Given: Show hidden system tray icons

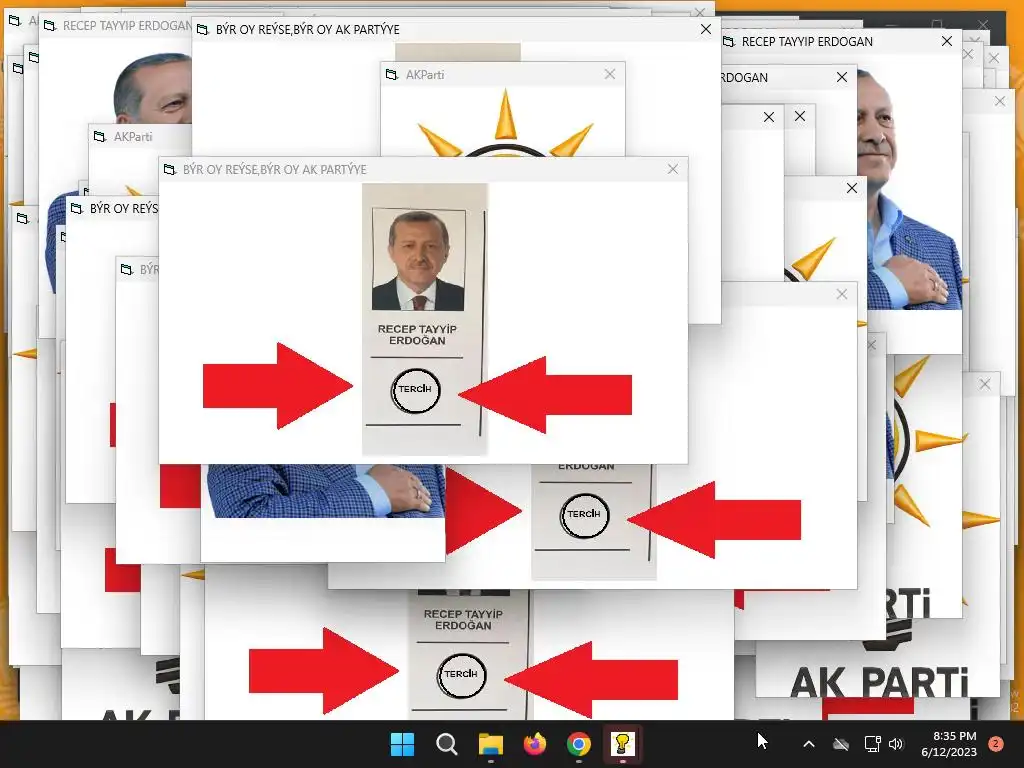Looking at the screenshot, I should pyautogui.click(x=808, y=744).
